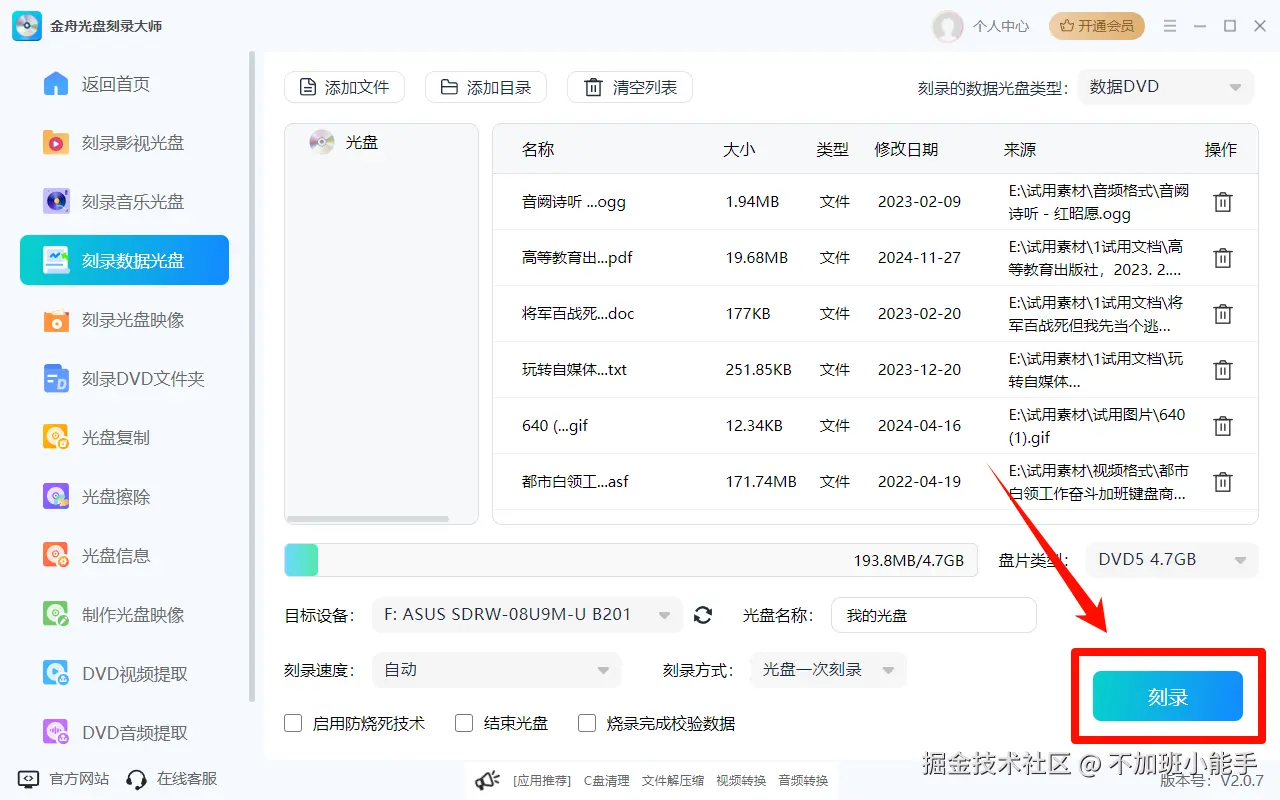
Task: Open the 目标设备 ASUS SDRW drive dropdown
Action: tap(527, 615)
